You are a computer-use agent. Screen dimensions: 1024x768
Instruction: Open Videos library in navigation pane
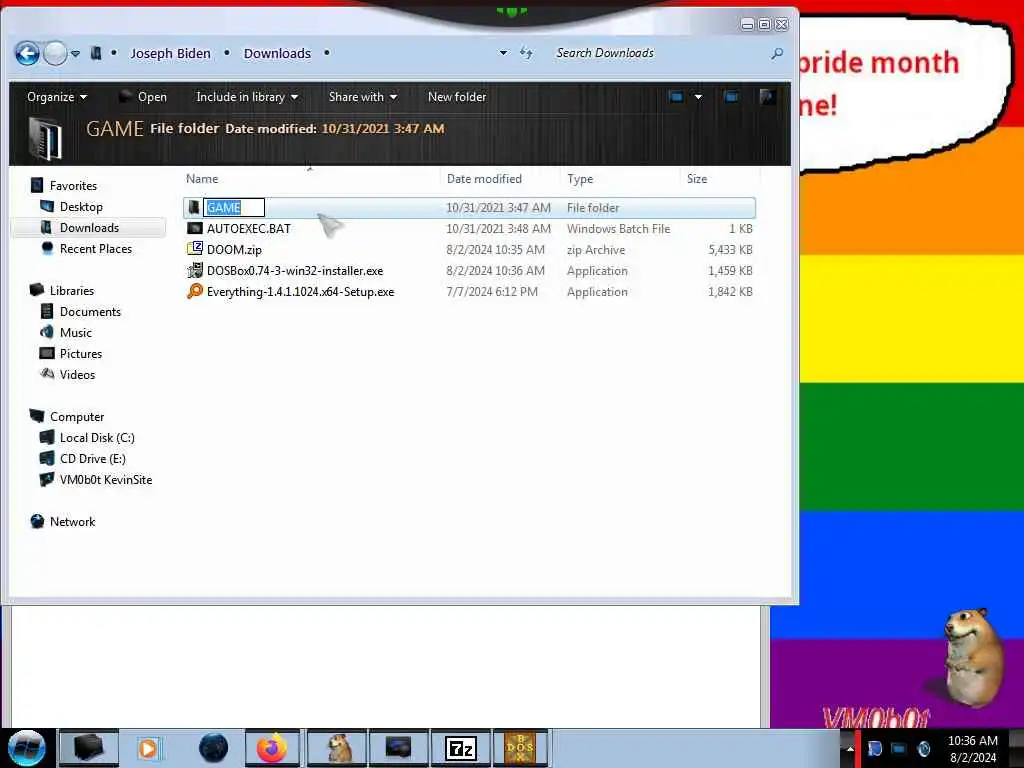[x=77, y=374]
